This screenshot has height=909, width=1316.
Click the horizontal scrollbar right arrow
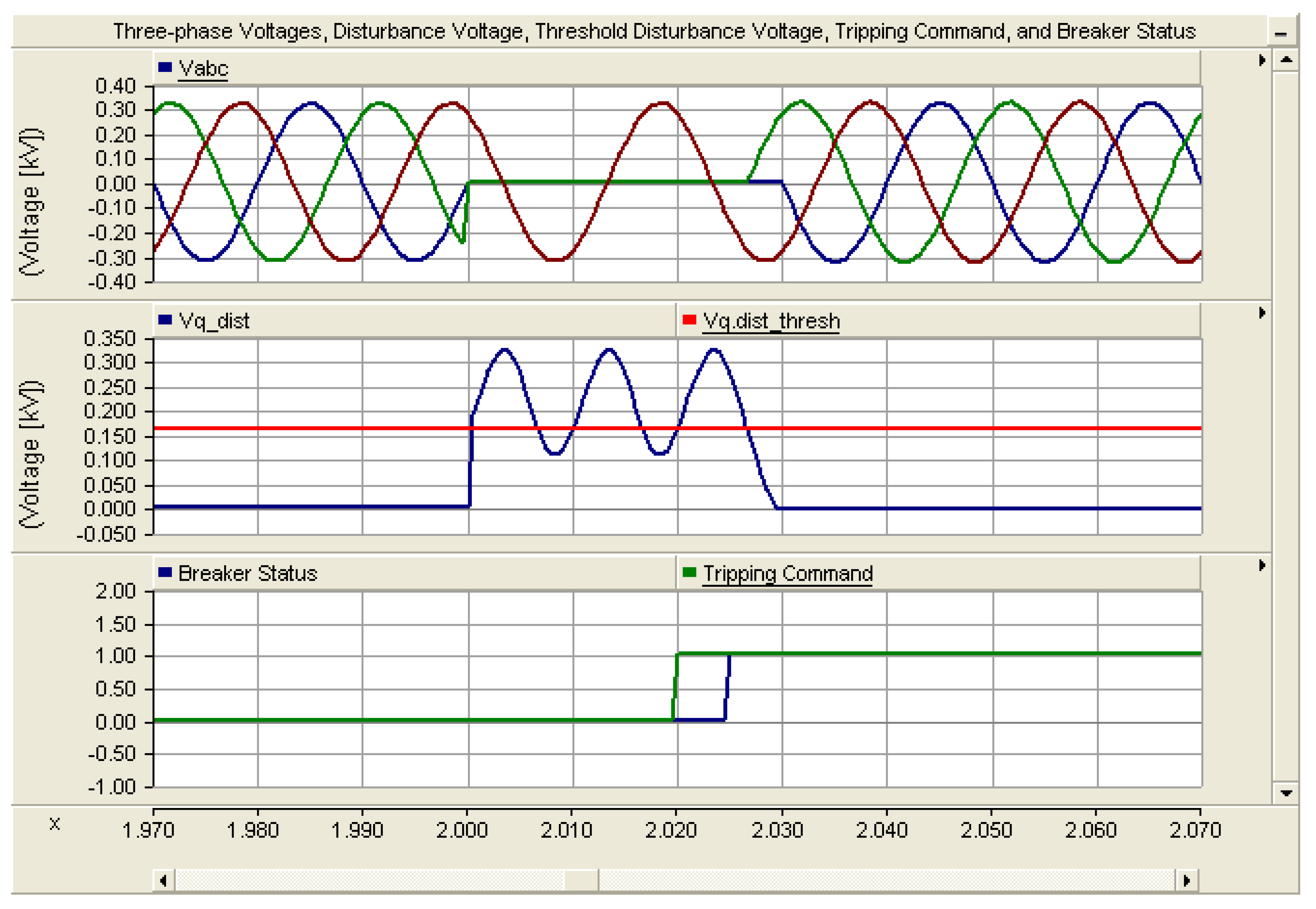(1187, 881)
